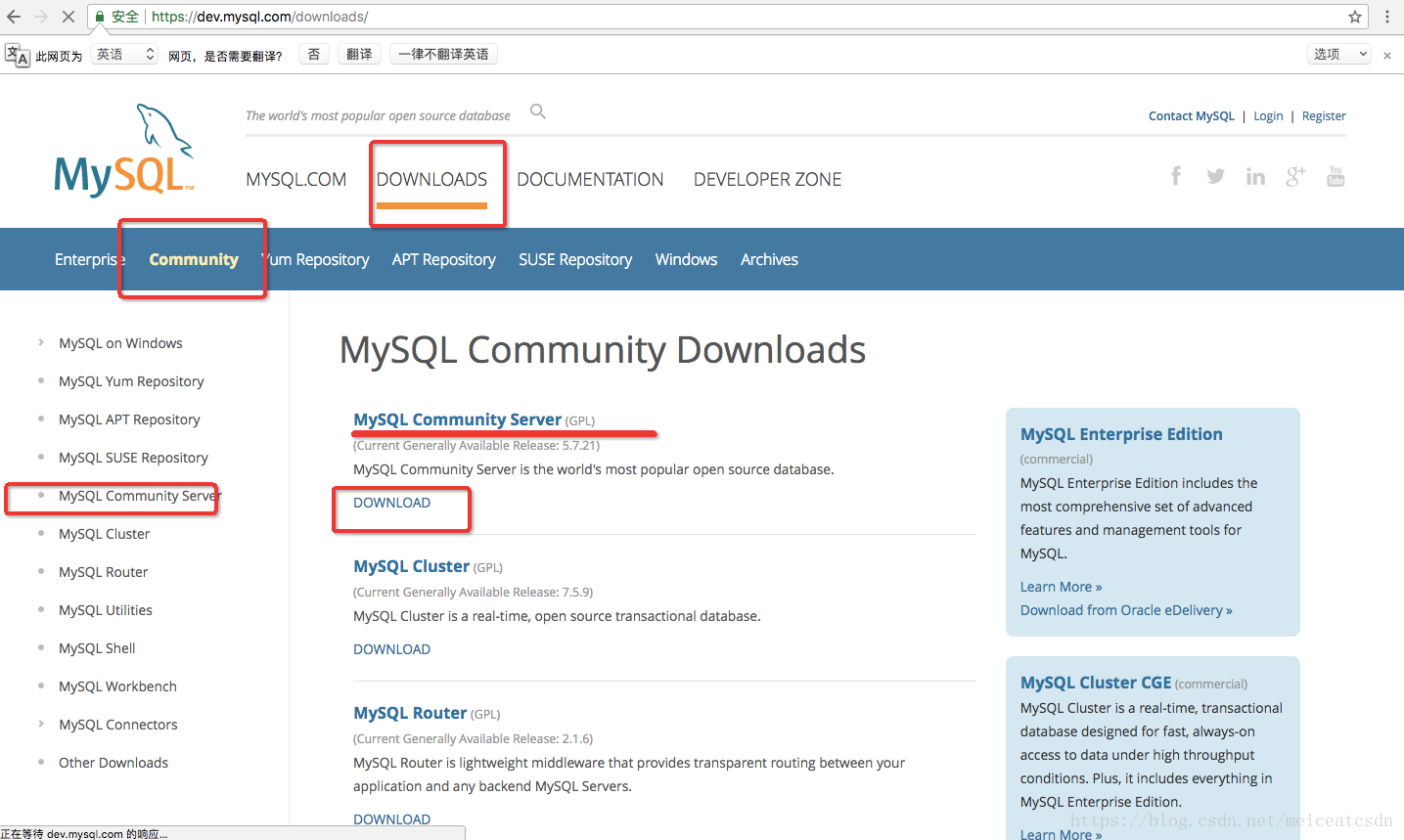Switch to the Windows tab

click(x=686, y=259)
